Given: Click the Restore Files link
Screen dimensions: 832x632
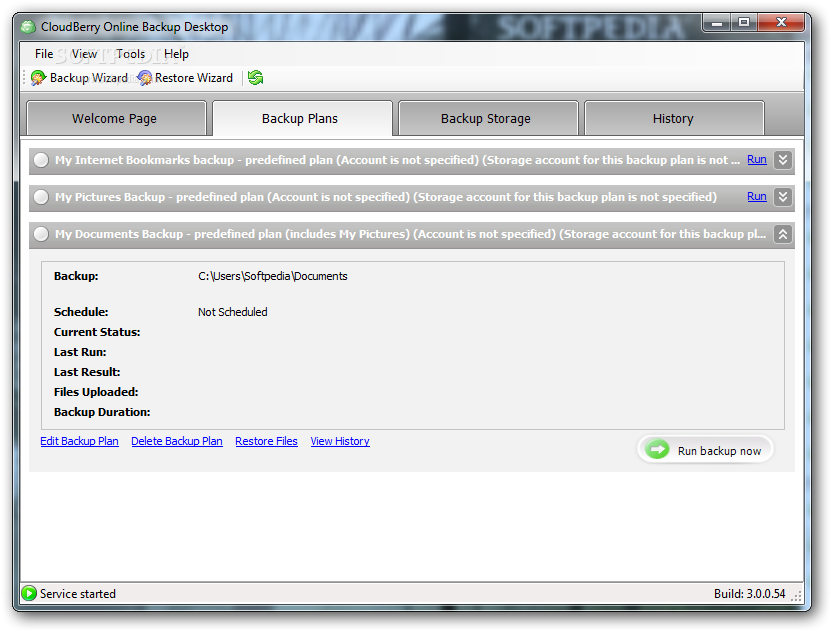Looking at the screenshot, I should coord(266,441).
